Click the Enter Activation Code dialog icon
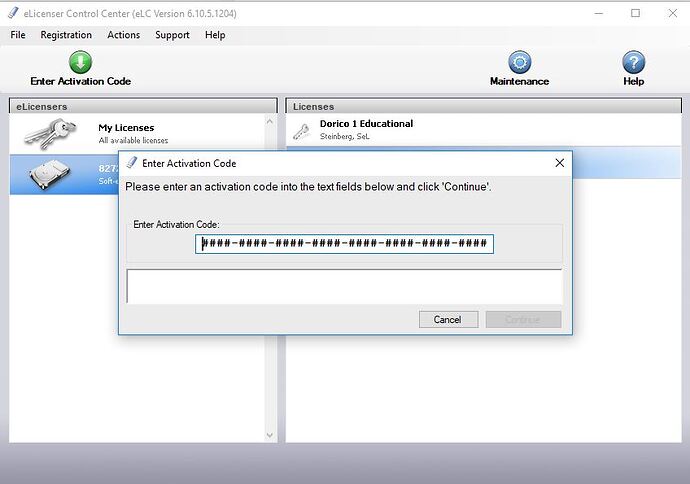Screen dimensions: 690x484 pos(131,163)
